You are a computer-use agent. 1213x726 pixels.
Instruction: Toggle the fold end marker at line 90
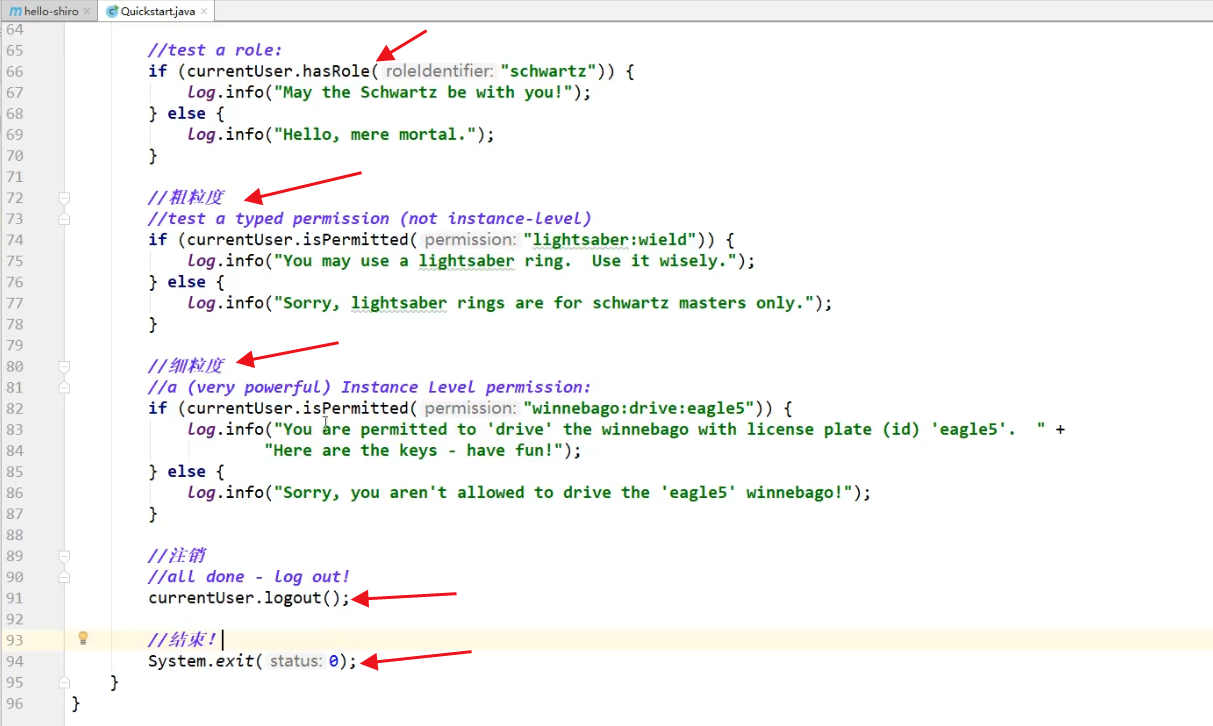click(x=64, y=577)
